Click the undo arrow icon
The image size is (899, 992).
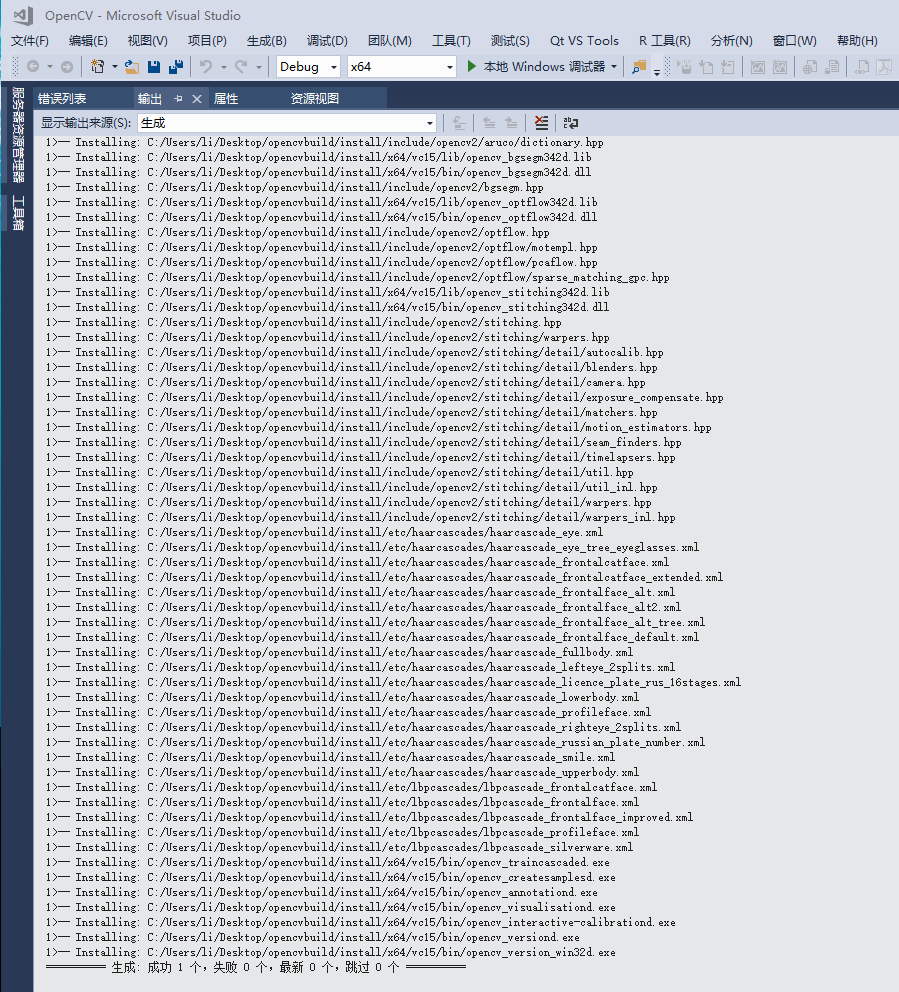(x=206, y=66)
